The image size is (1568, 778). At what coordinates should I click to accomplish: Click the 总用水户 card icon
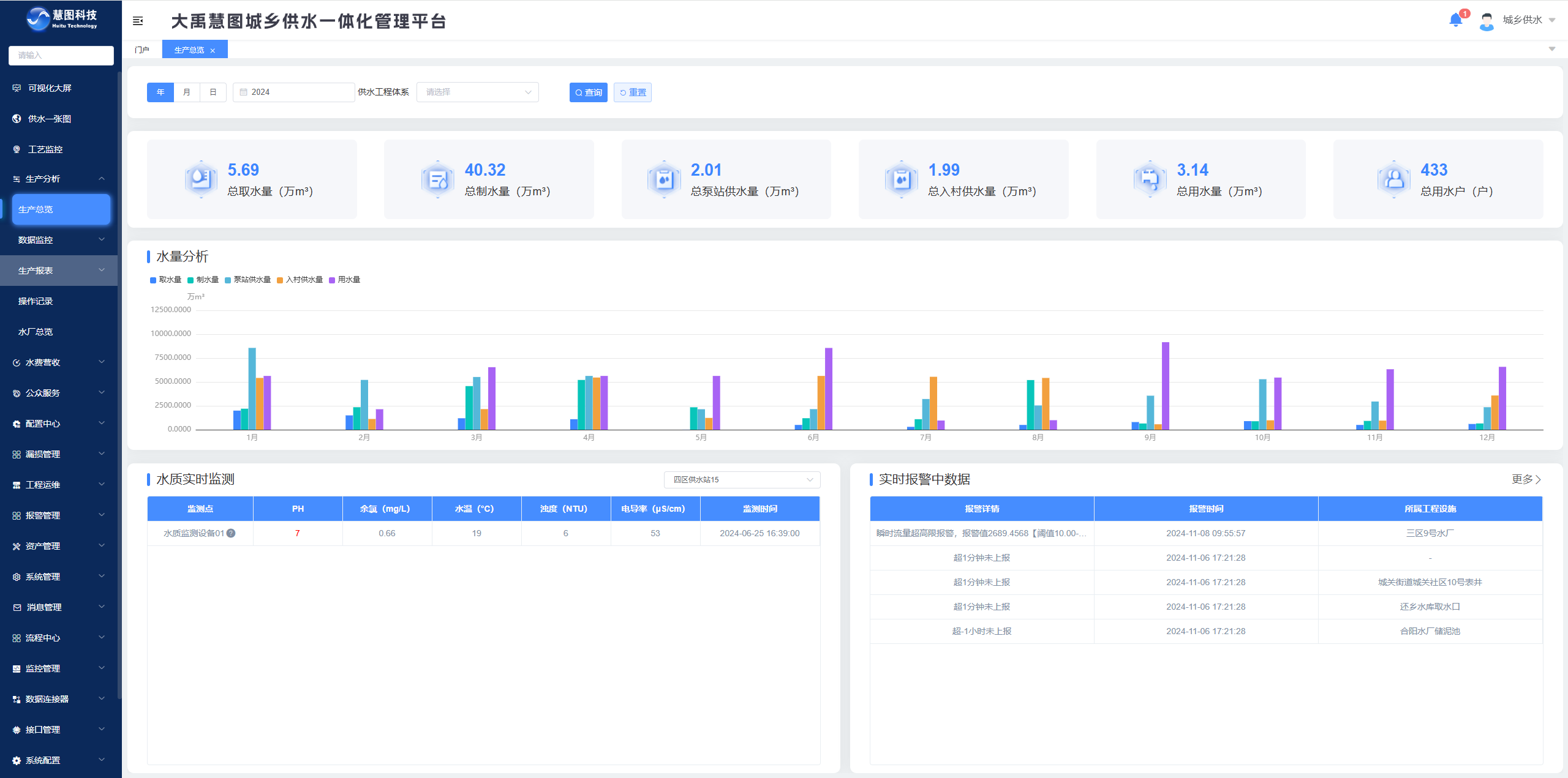pos(1394,179)
